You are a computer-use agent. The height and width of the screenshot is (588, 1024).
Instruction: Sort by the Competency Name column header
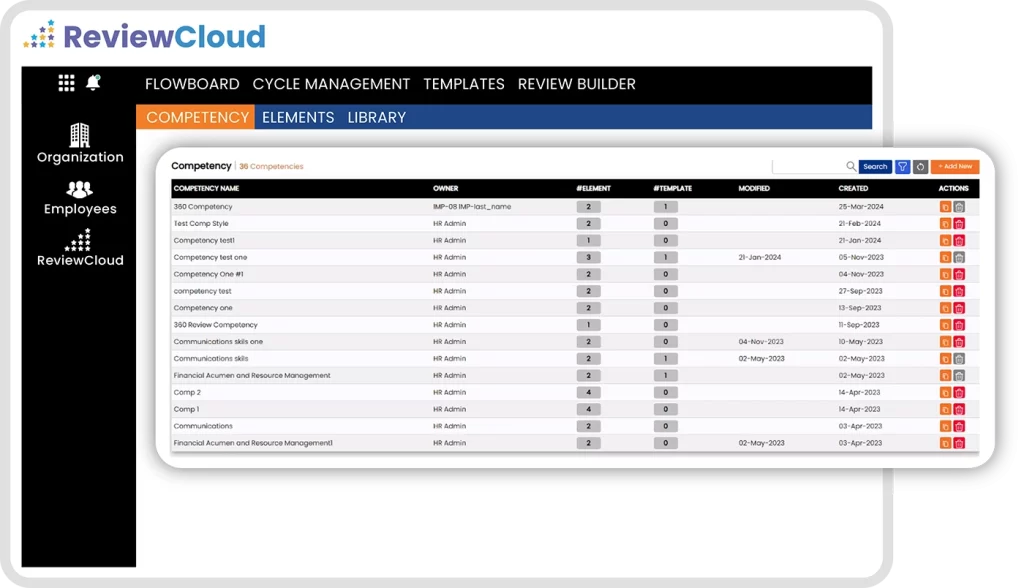(206, 188)
